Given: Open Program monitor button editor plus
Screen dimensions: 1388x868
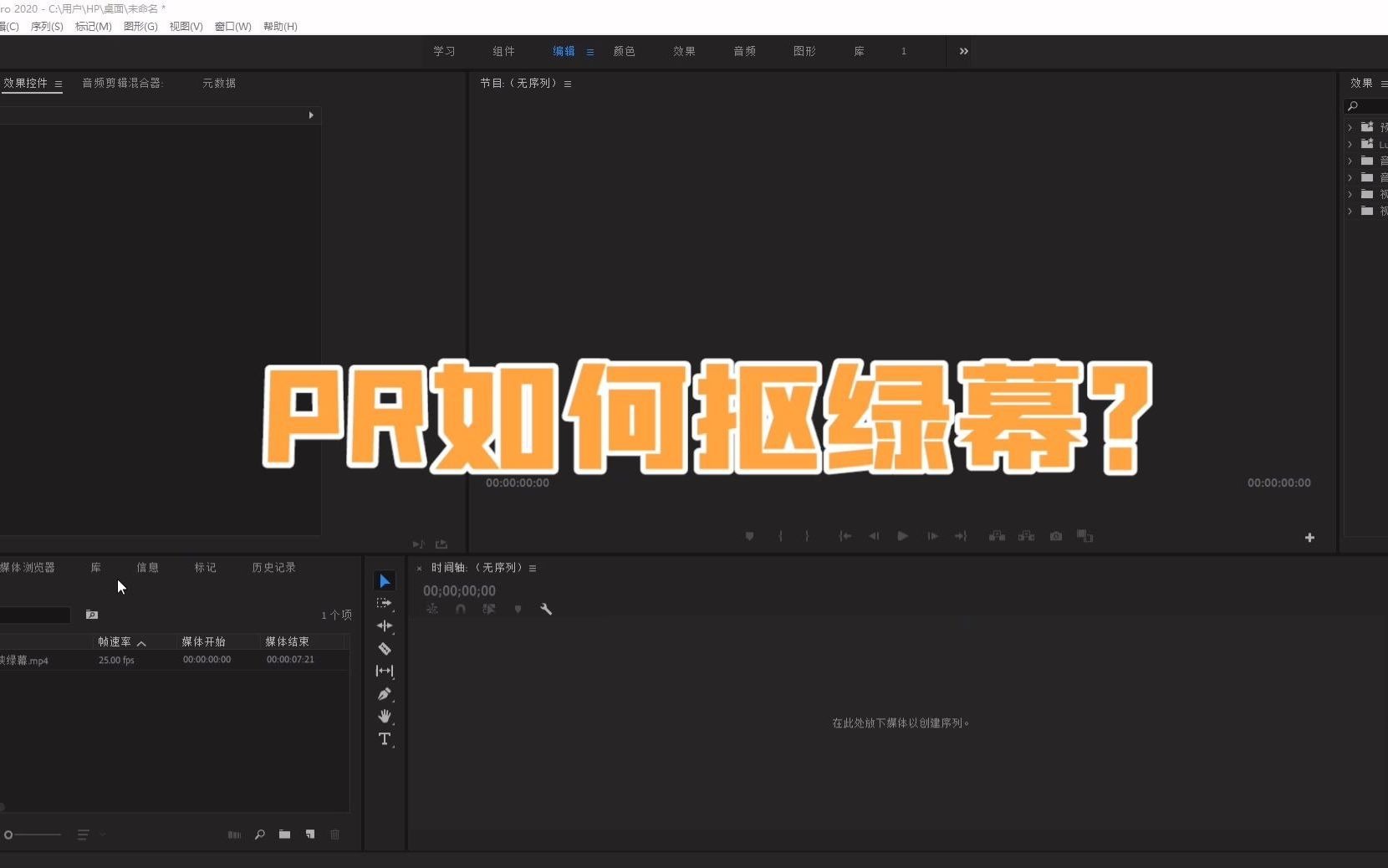Looking at the screenshot, I should tap(1310, 538).
